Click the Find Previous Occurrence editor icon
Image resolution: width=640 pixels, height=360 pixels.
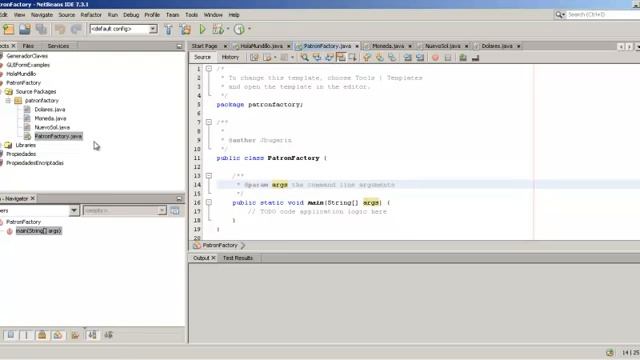pos(317,58)
